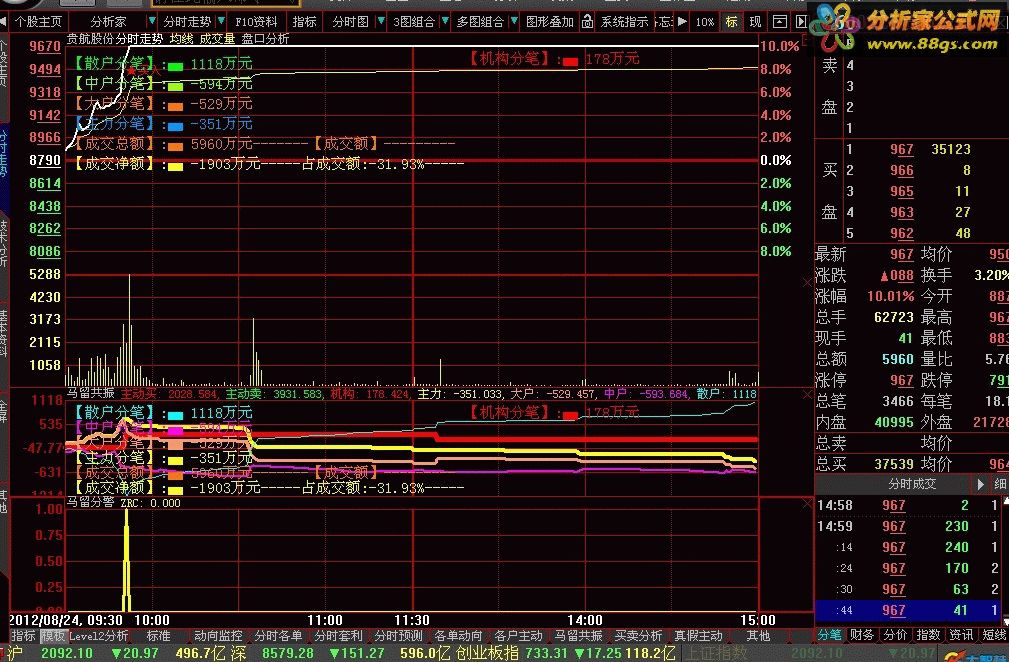Open 个股主页 in the toolbar
Image resolution: width=1009 pixels, height=662 pixels.
[x=38, y=22]
